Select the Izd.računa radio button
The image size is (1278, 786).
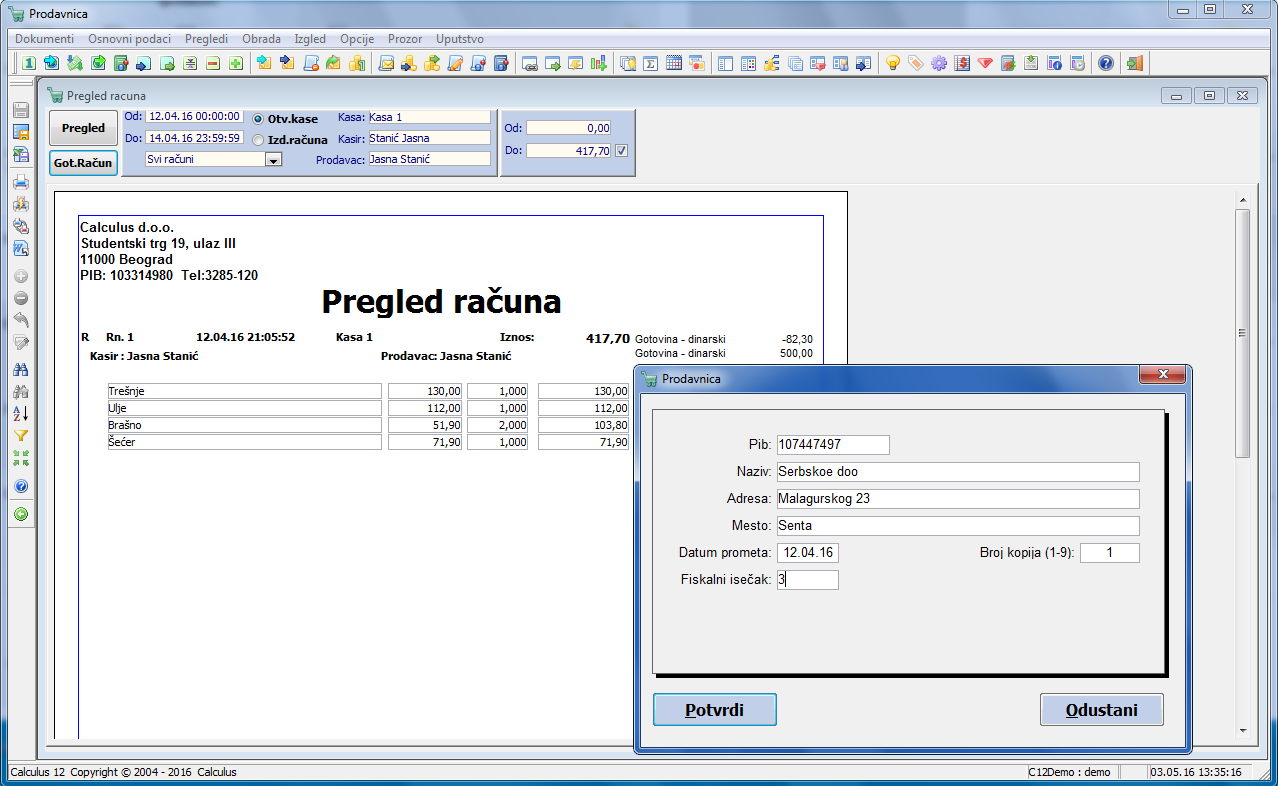(x=258, y=140)
